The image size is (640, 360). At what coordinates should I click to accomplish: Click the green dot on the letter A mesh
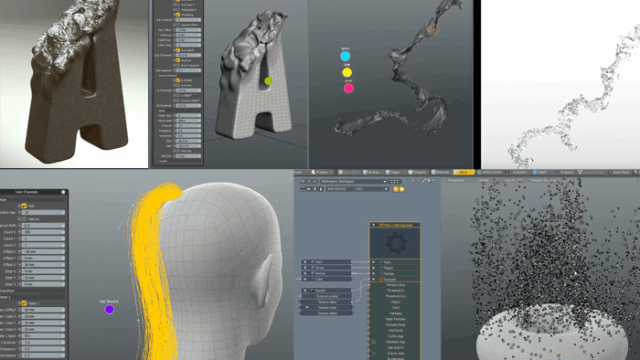268,81
